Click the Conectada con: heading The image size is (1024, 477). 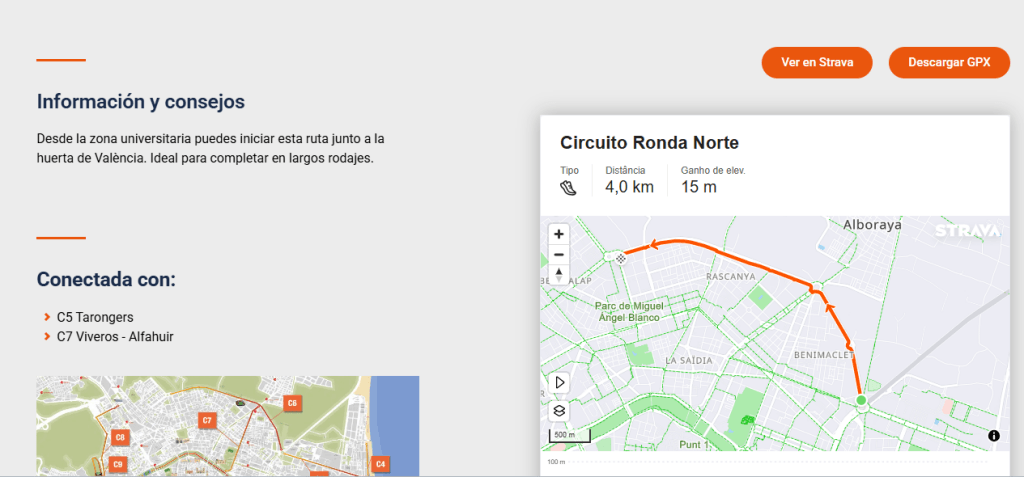(x=106, y=280)
